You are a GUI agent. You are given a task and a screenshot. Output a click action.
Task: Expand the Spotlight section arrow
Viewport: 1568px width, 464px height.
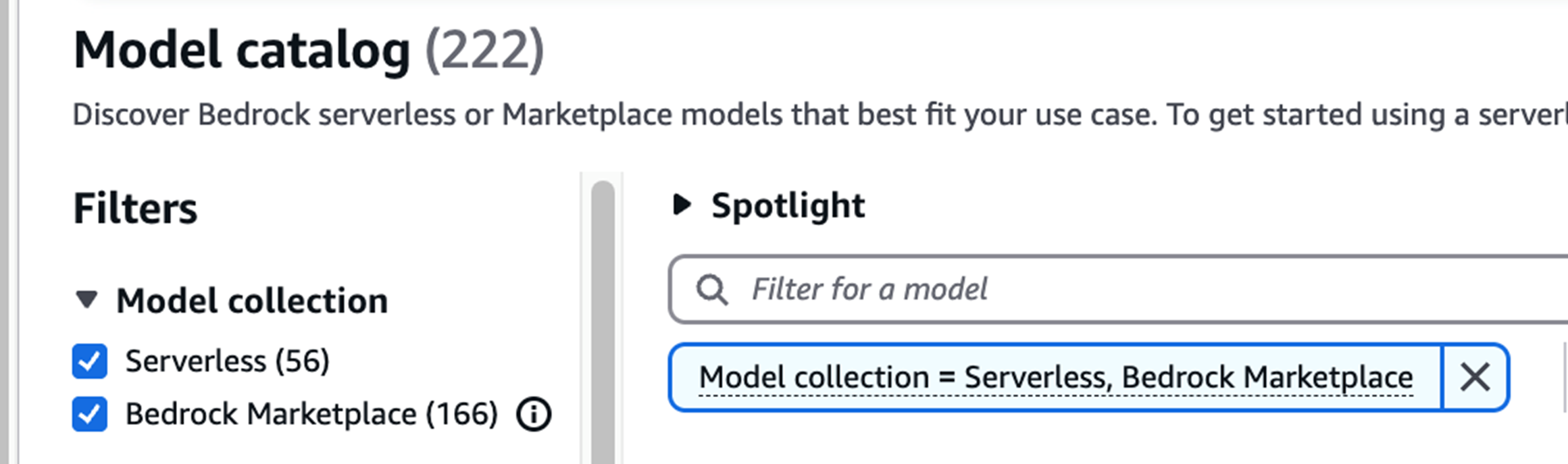point(682,205)
